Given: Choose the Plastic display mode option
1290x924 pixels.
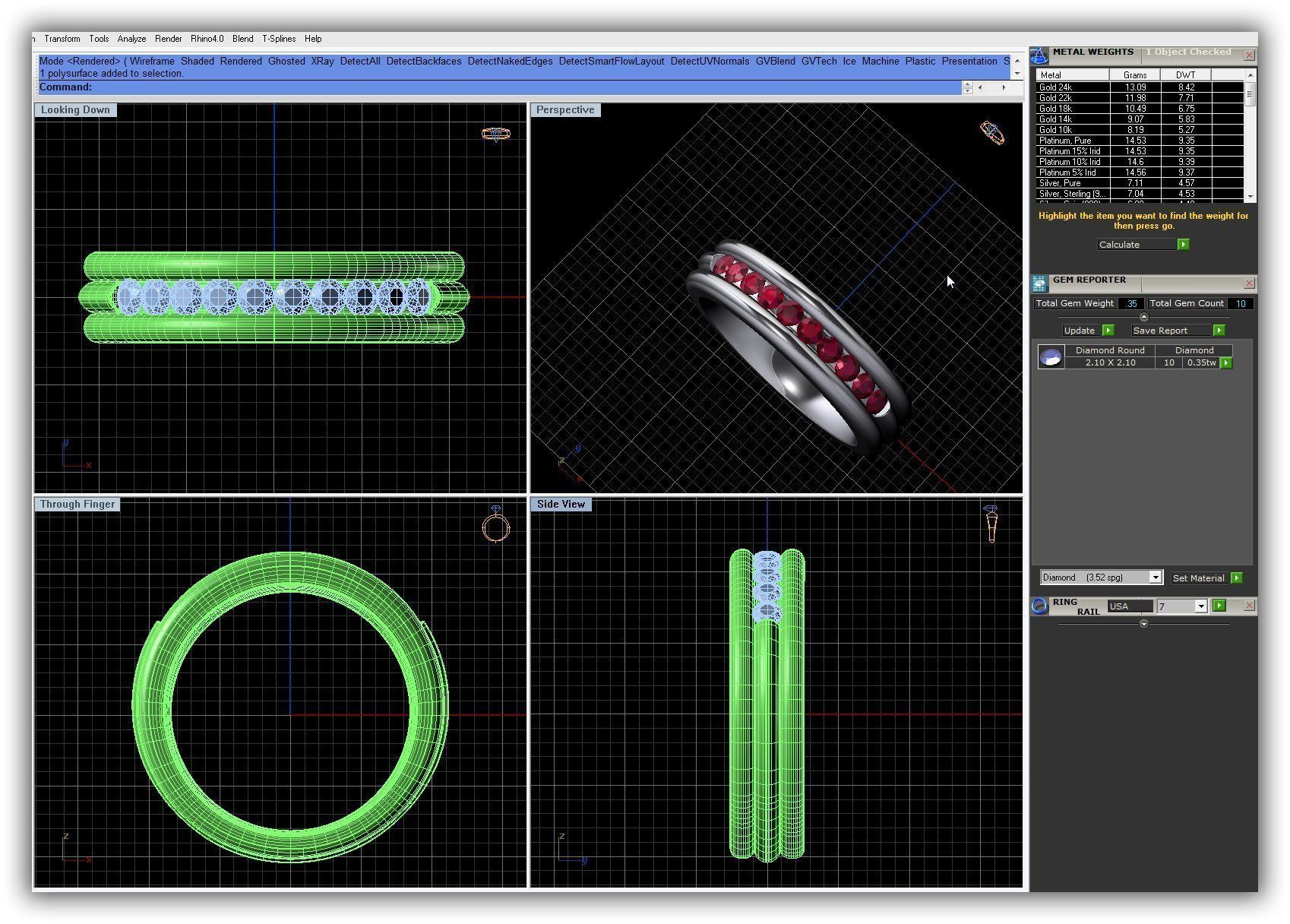Looking at the screenshot, I should (920, 62).
